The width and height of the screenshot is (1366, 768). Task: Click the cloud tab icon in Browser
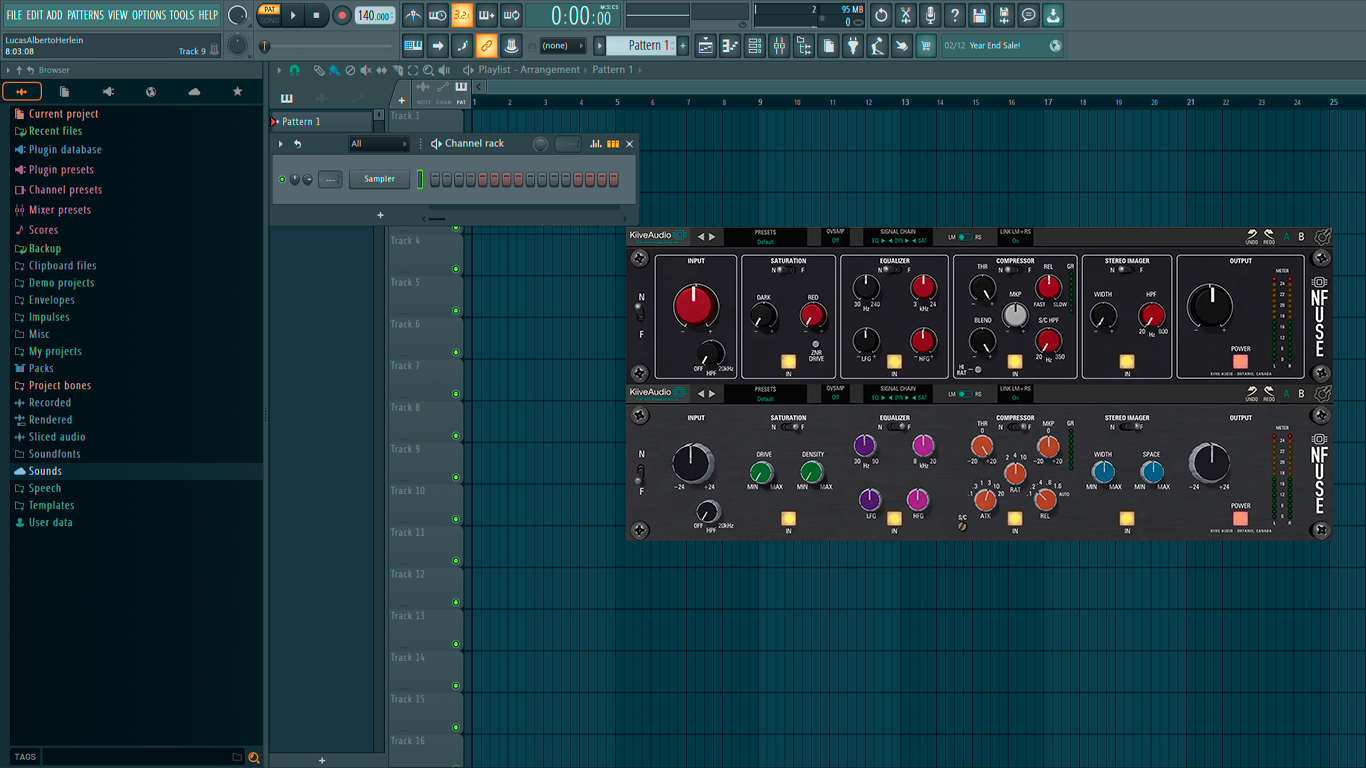(194, 91)
